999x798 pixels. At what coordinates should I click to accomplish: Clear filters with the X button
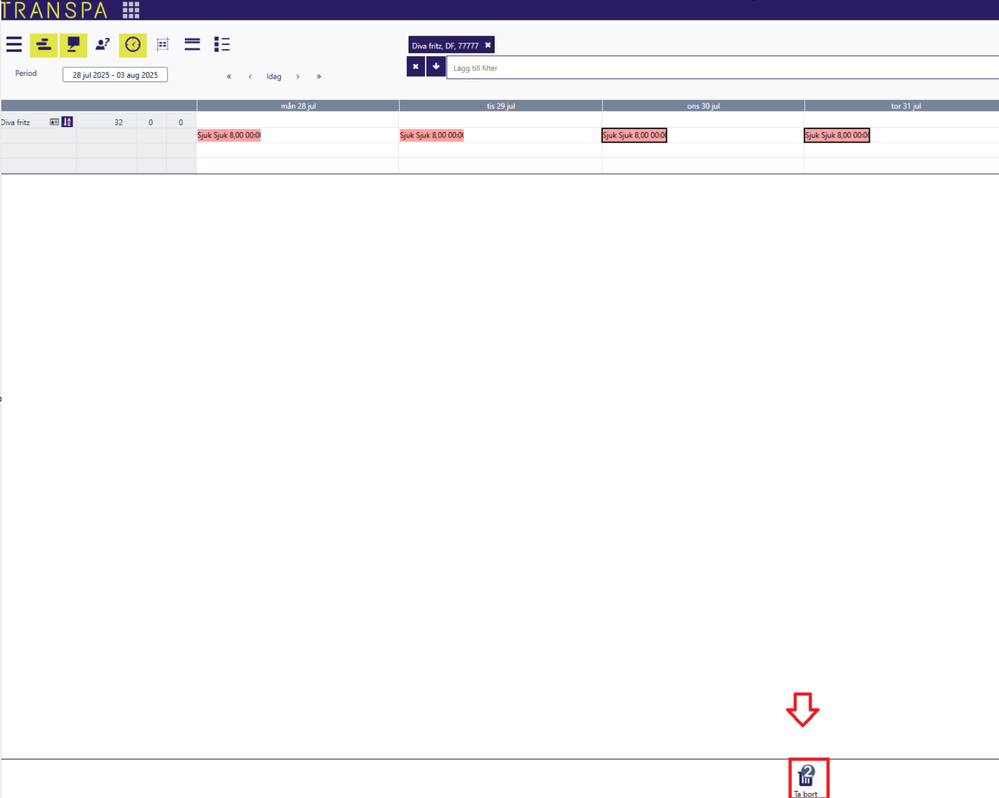click(415, 67)
